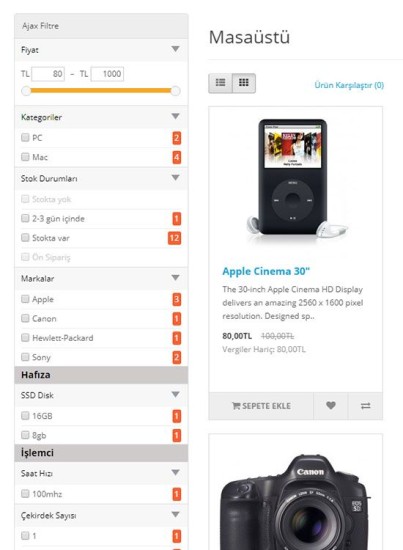
Task: Tick the Apple brand checkbox
Action: [25, 299]
